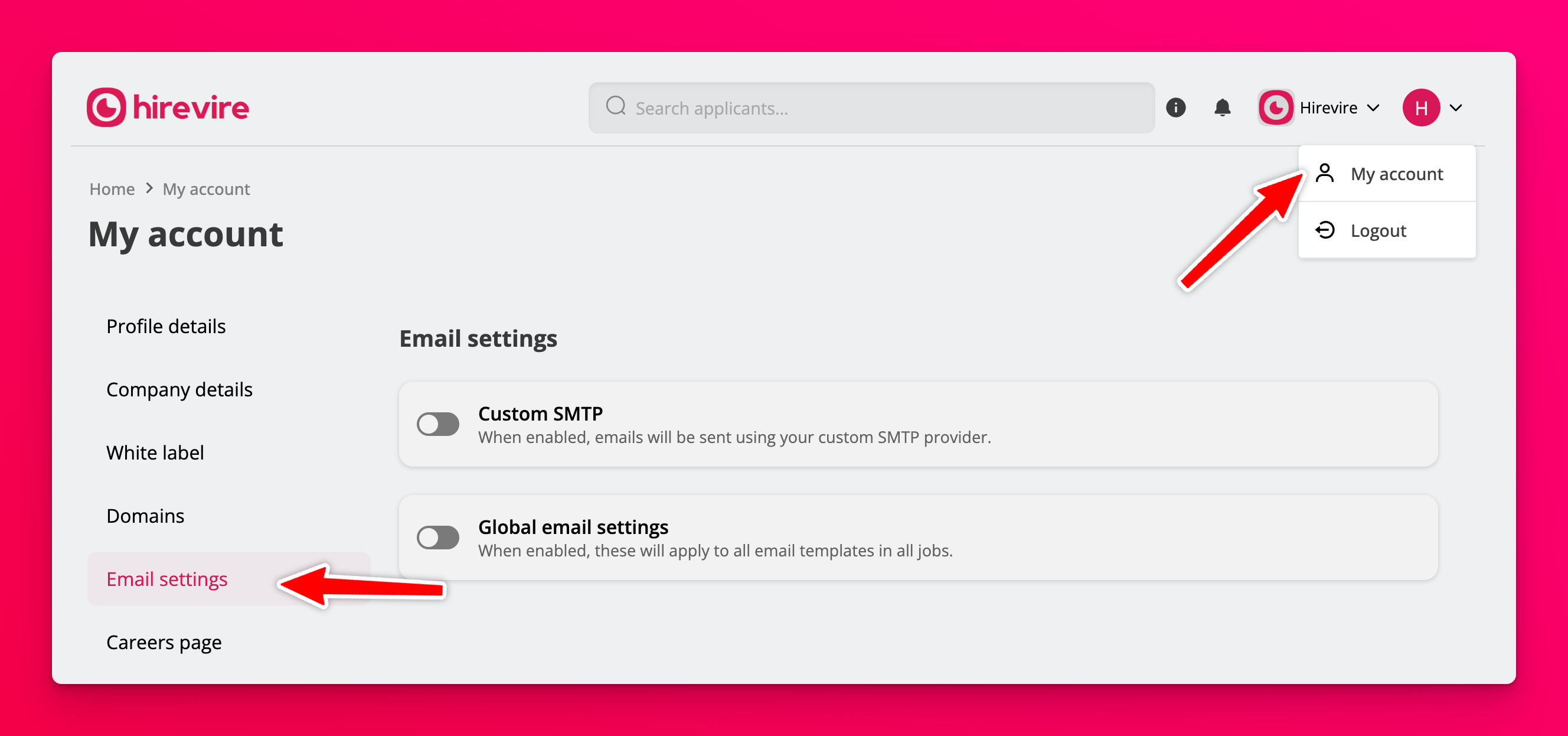Click the person icon beside My account

click(x=1325, y=174)
